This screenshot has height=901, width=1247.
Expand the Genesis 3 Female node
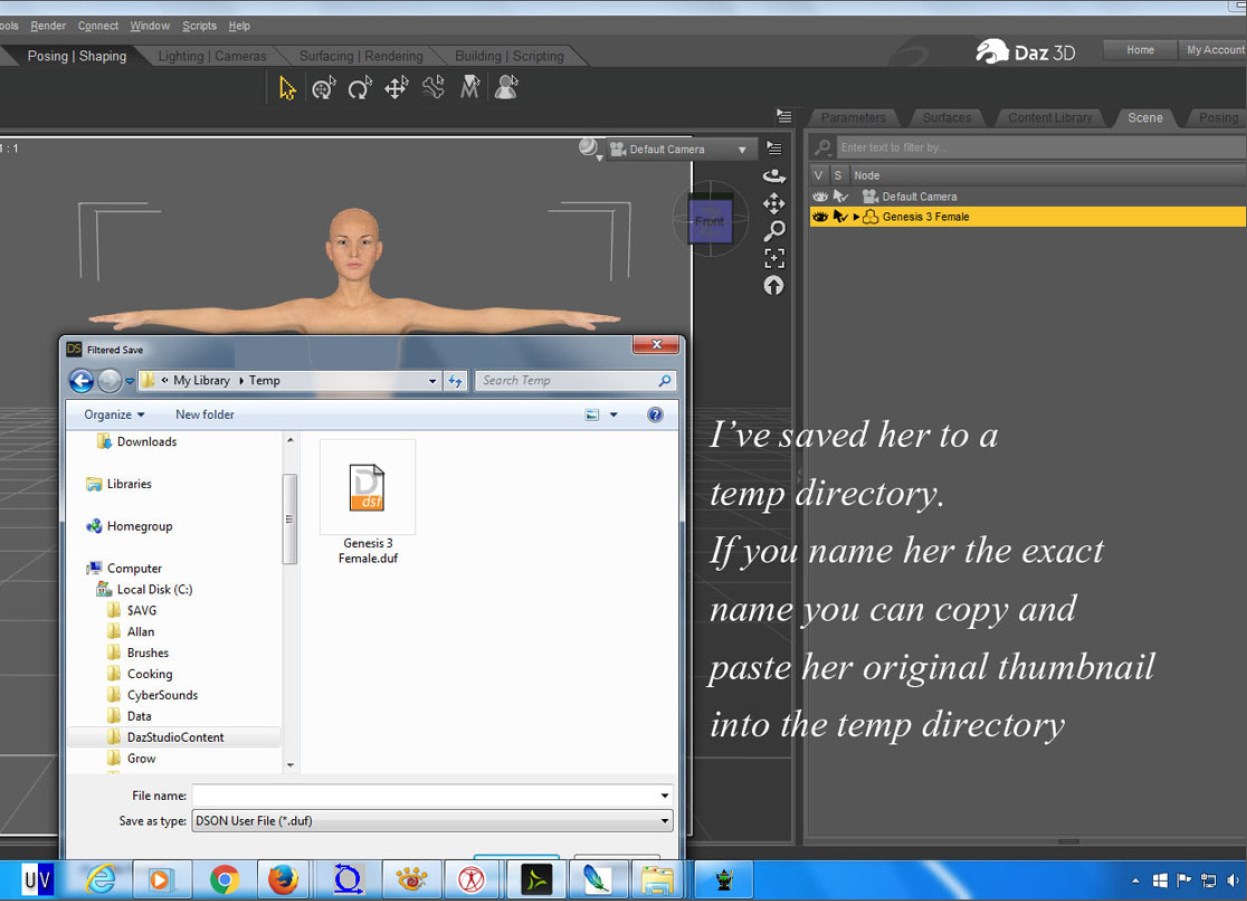pyautogui.click(x=856, y=217)
